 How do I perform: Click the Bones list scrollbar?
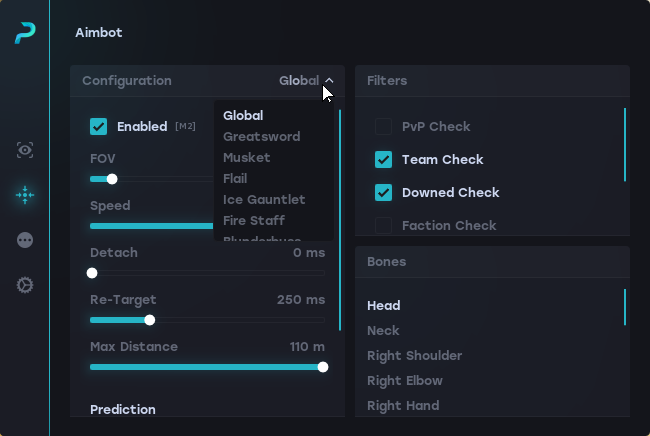(625, 307)
